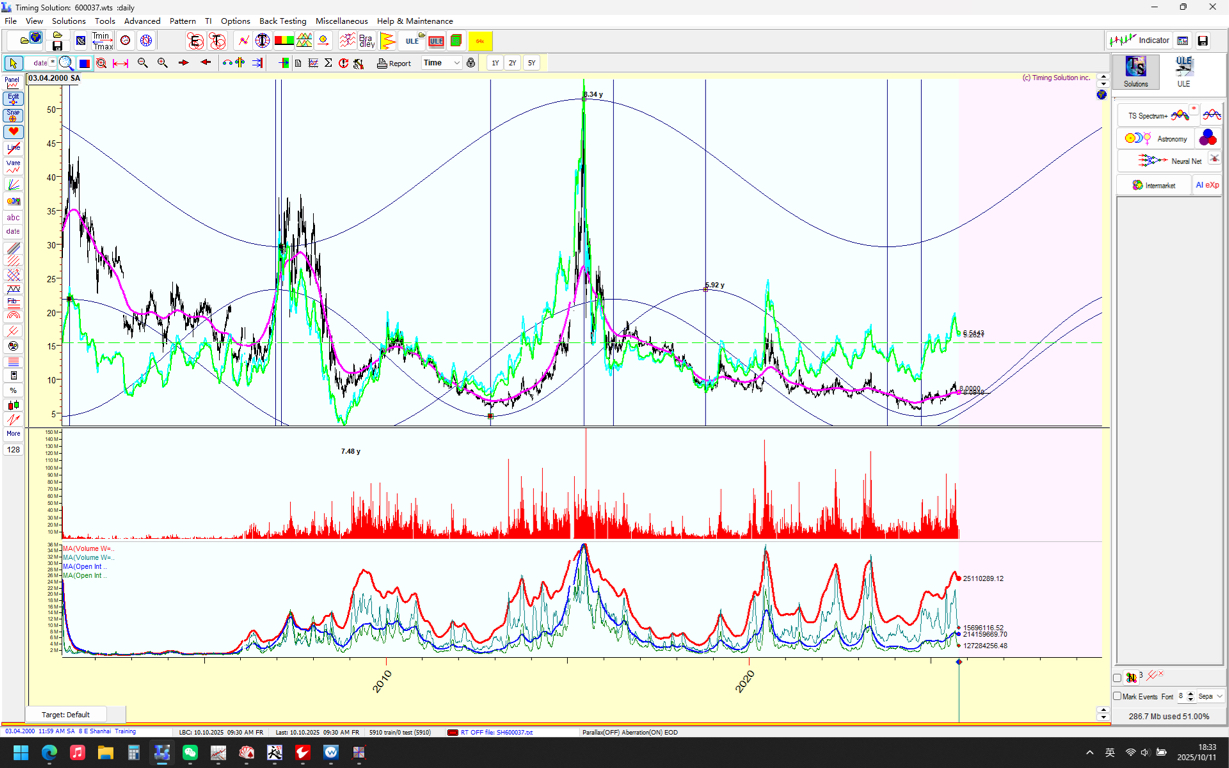Open Microsoft Edge from taskbar
The image size is (1229, 768).
click(x=49, y=752)
